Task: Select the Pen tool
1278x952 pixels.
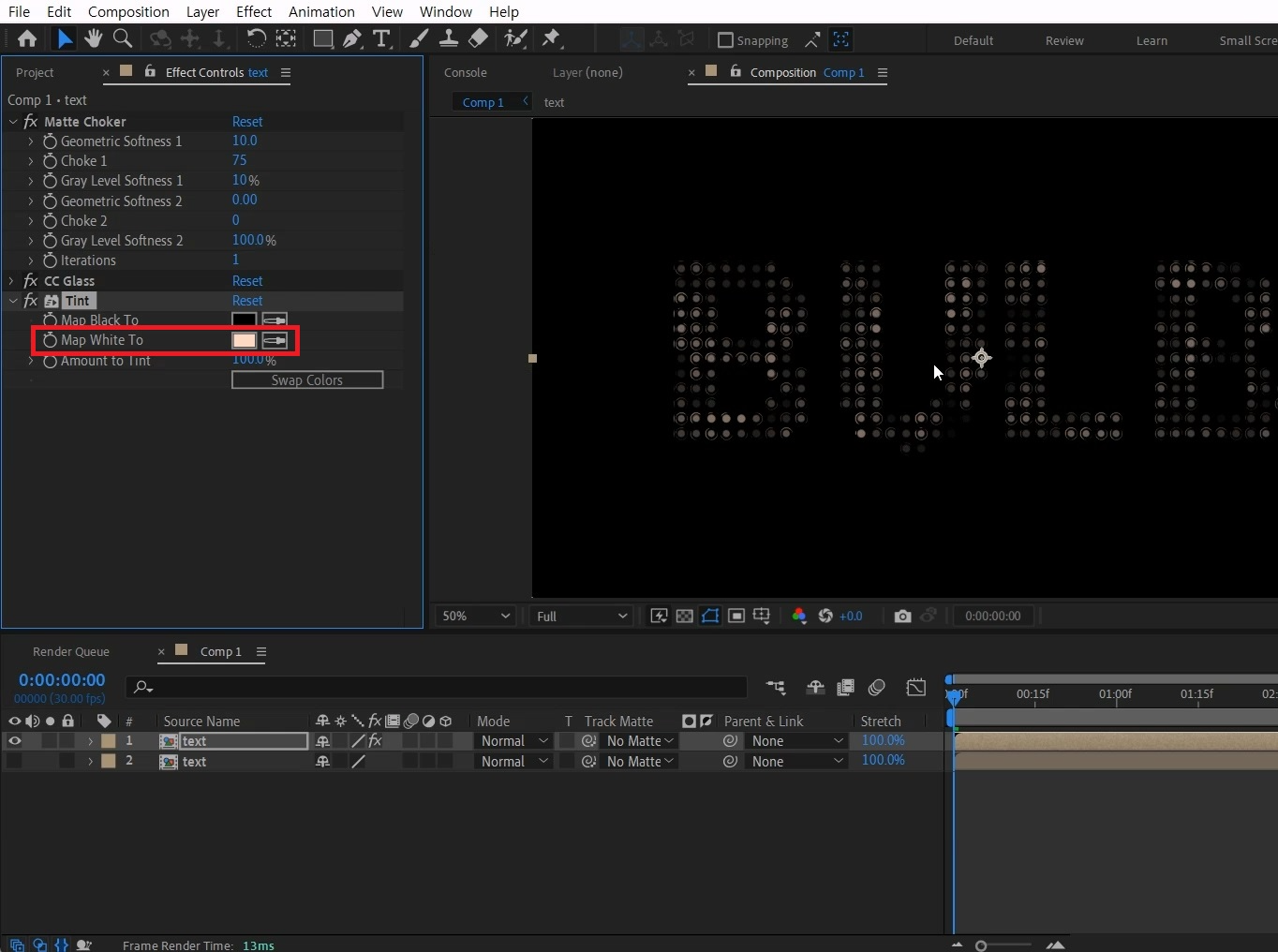Action: pos(352,39)
